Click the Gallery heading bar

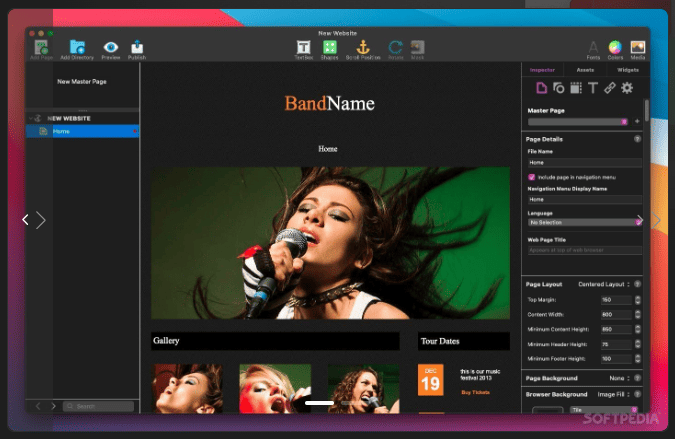pos(275,341)
